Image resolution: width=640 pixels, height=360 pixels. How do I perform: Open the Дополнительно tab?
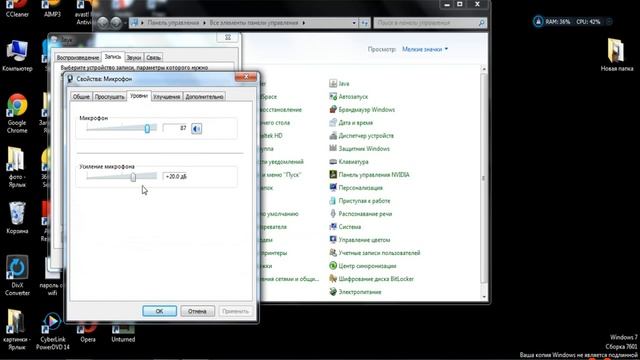[x=204, y=97]
